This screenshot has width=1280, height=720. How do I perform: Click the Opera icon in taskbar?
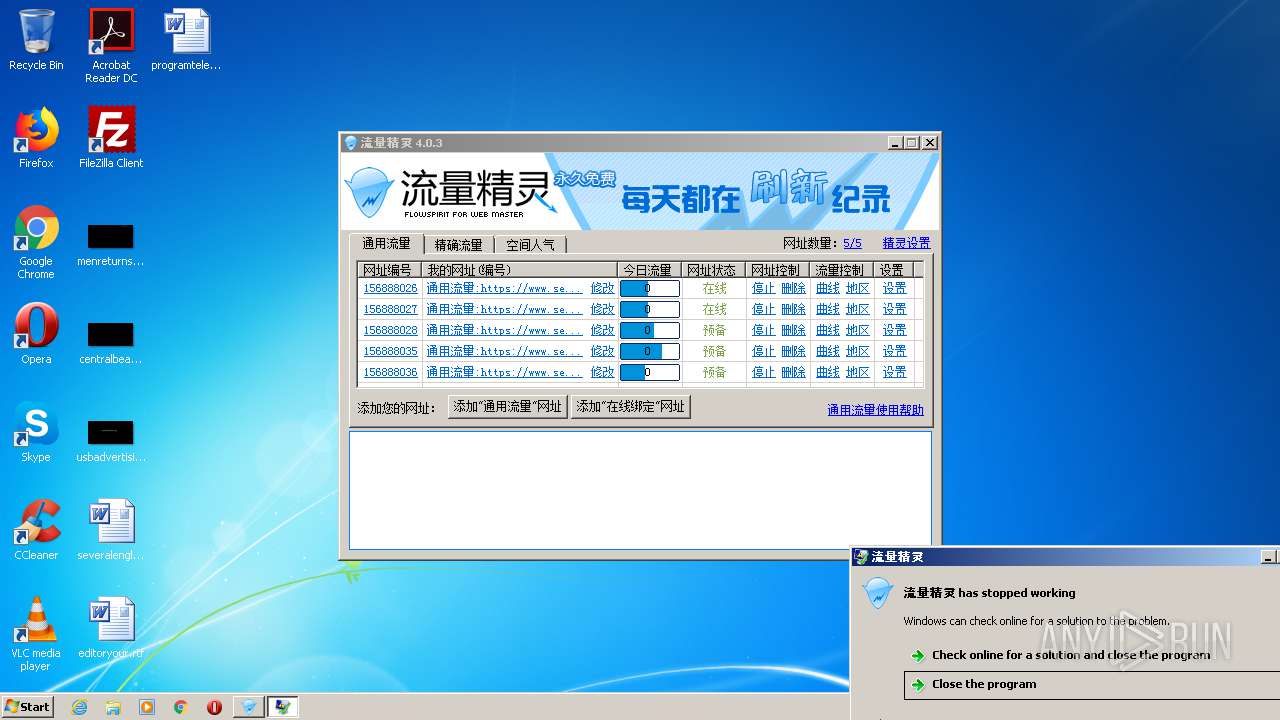[214, 707]
